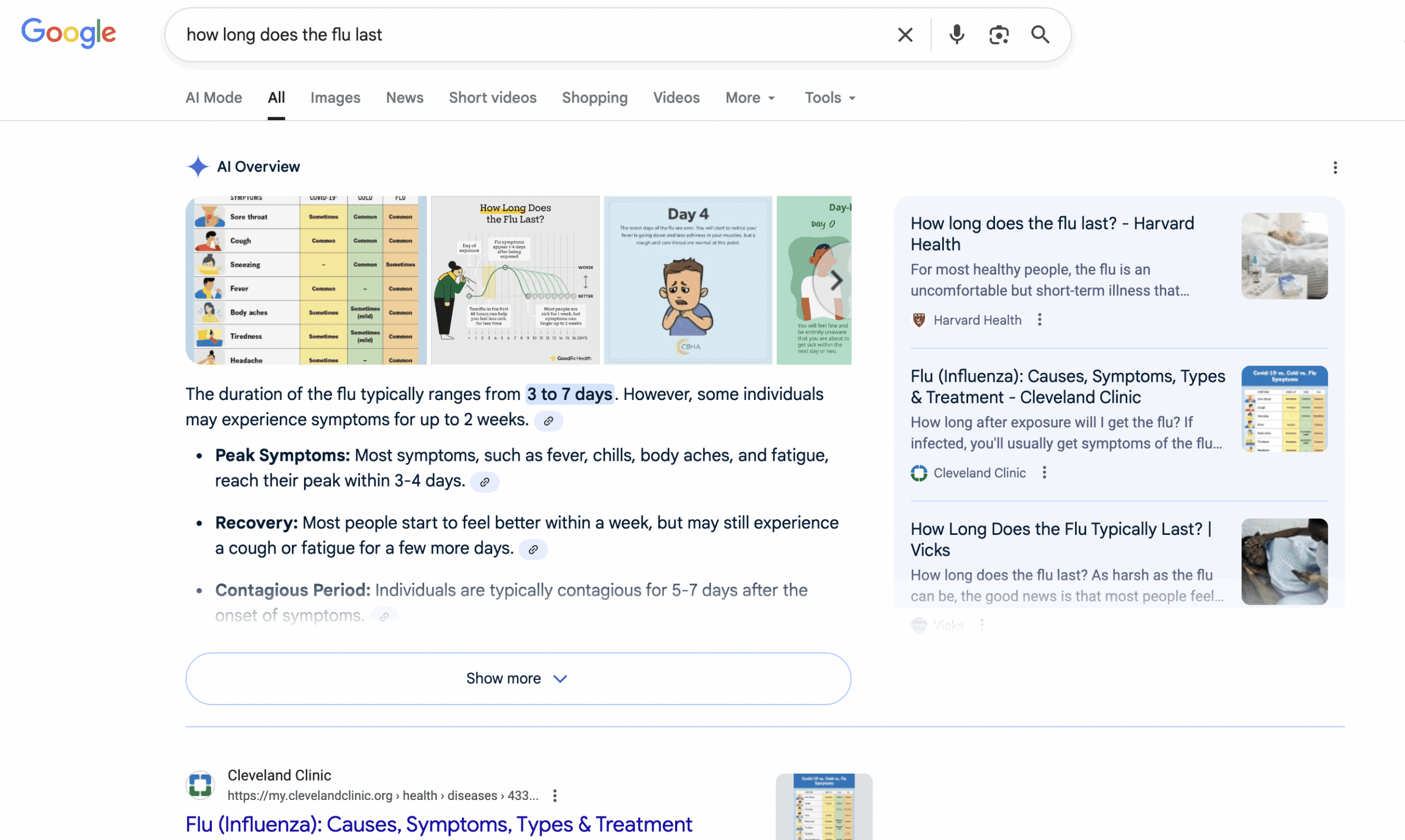Open the AI Overview three-dot options menu

pyautogui.click(x=1335, y=167)
